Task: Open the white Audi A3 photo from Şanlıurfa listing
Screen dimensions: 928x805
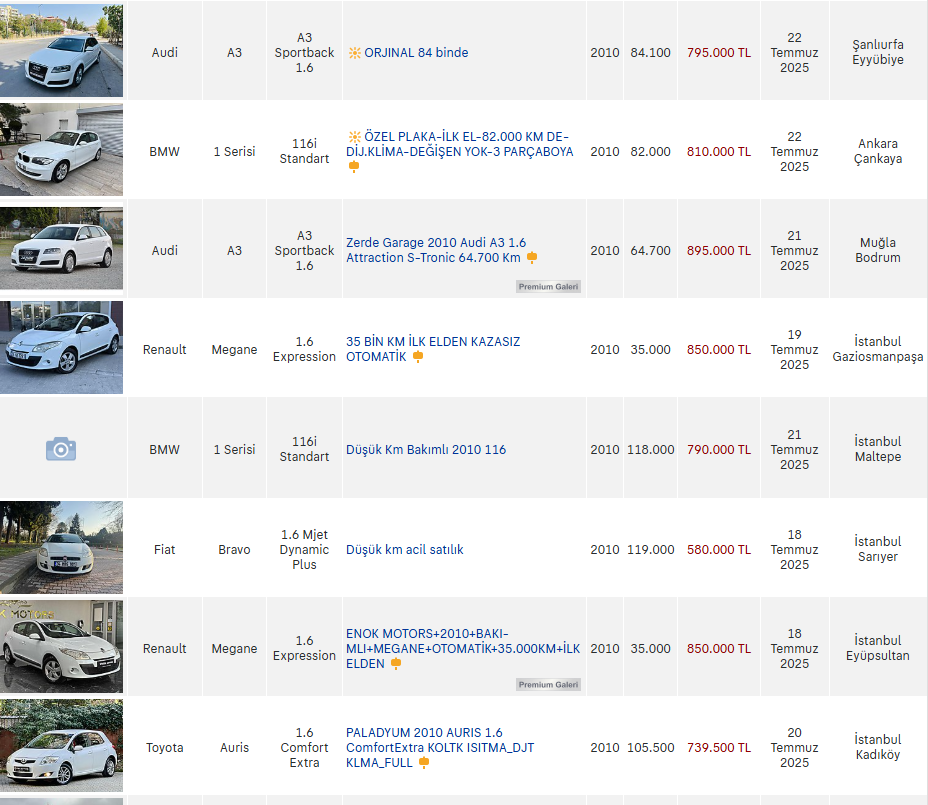Action: [x=62, y=50]
